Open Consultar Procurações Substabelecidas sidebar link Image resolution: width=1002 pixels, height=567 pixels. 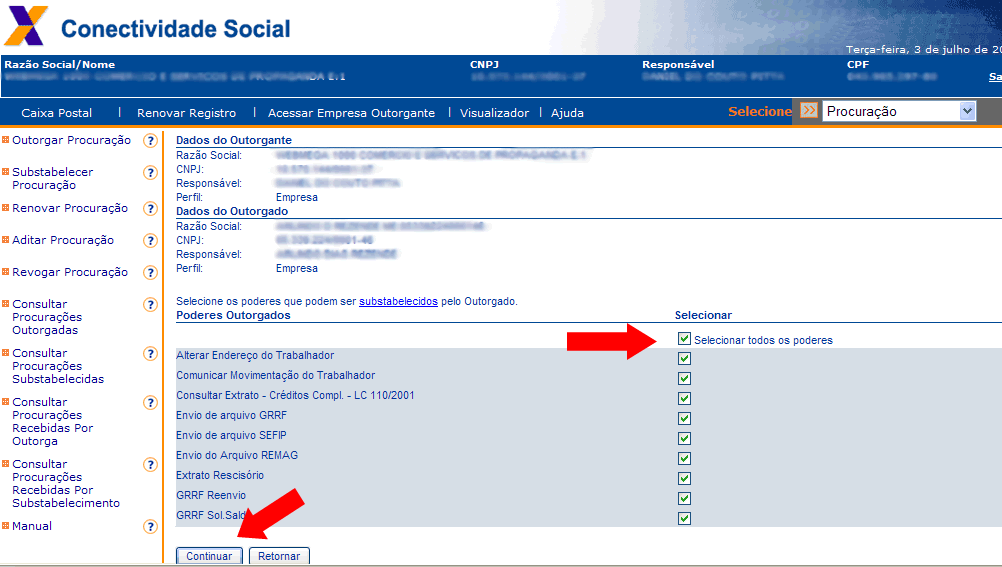click(x=58, y=366)
